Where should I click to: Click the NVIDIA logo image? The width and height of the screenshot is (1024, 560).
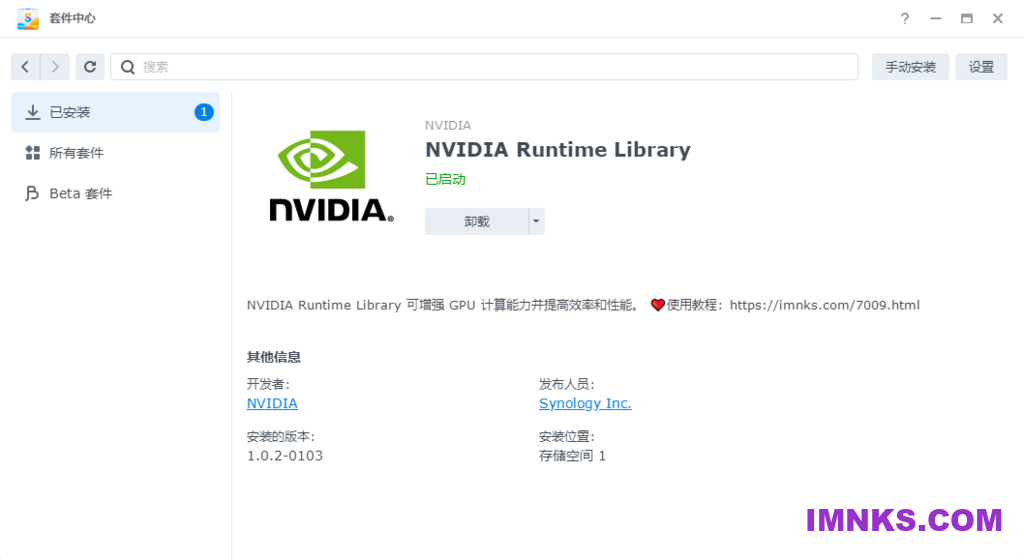[x=331, y=176]
